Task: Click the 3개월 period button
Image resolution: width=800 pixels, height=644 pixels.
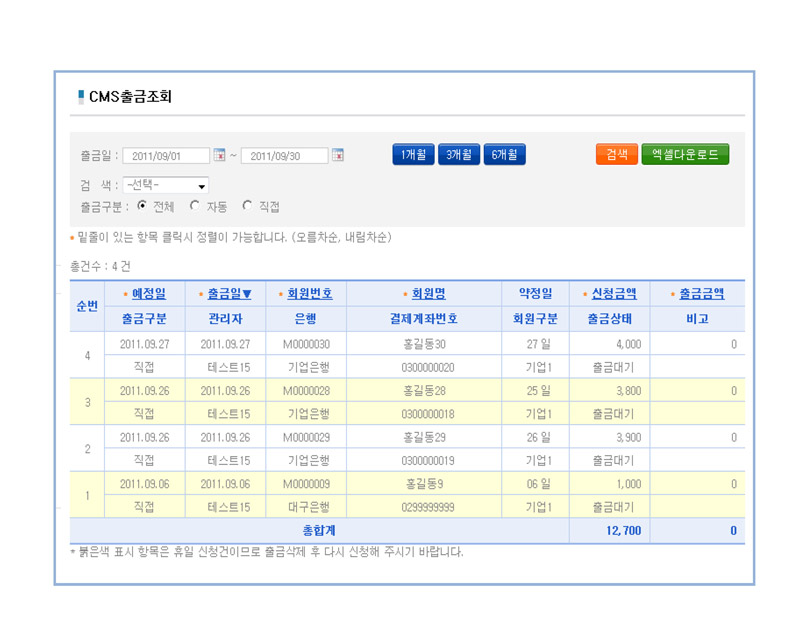Action: pyautogui.click(x=459, y=155)
